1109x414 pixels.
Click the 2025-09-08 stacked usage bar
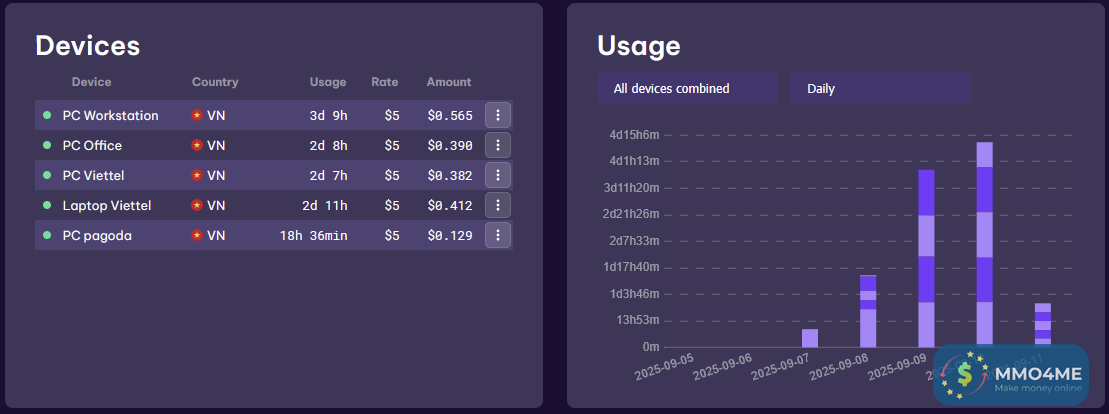(868, 311)
